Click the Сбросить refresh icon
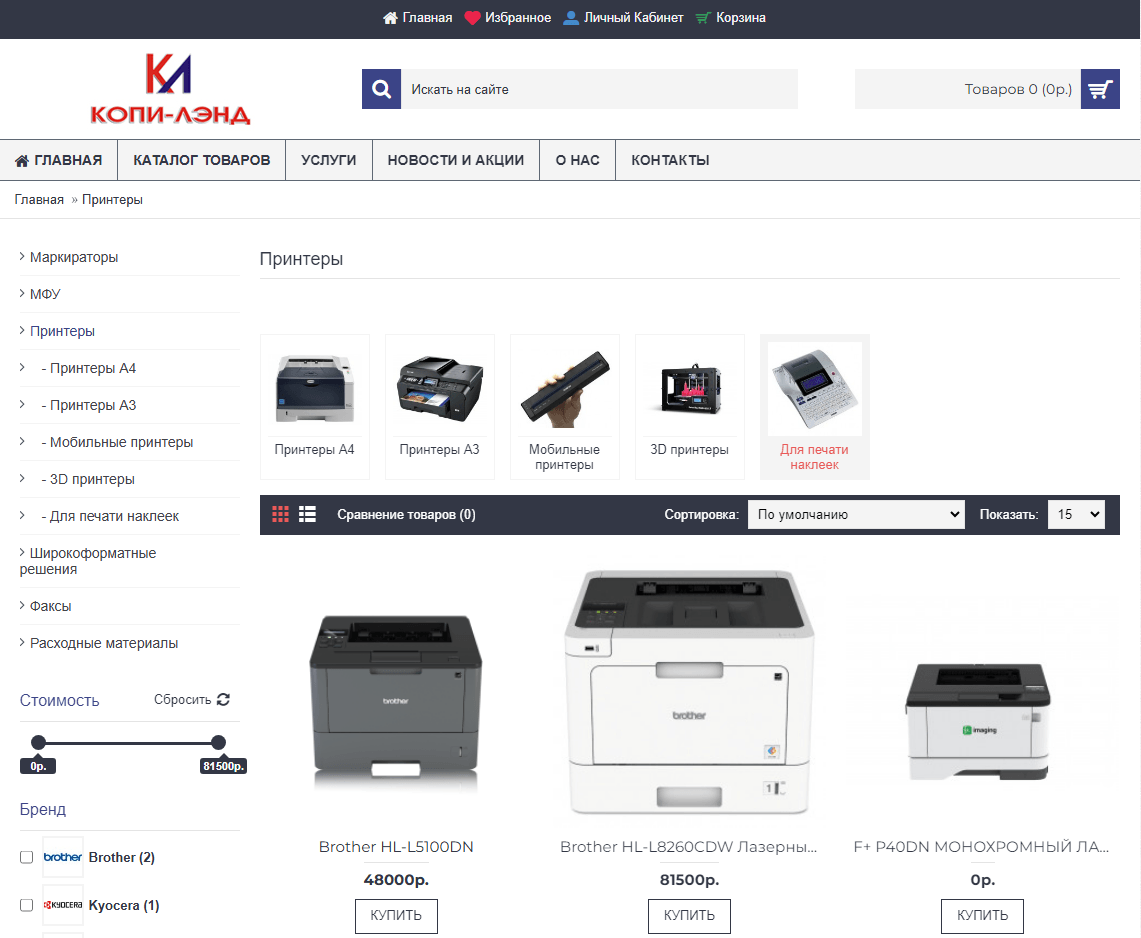 (223, 699)
